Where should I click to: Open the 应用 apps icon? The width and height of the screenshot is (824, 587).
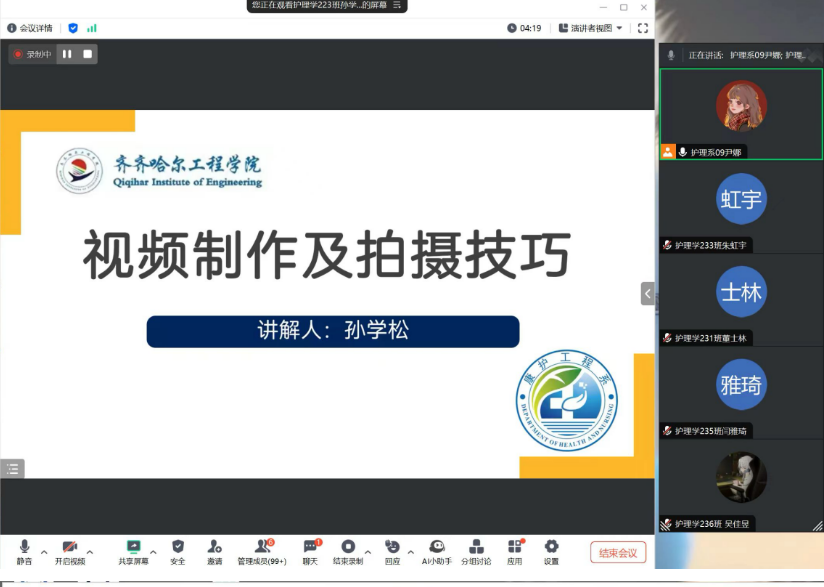515,547
